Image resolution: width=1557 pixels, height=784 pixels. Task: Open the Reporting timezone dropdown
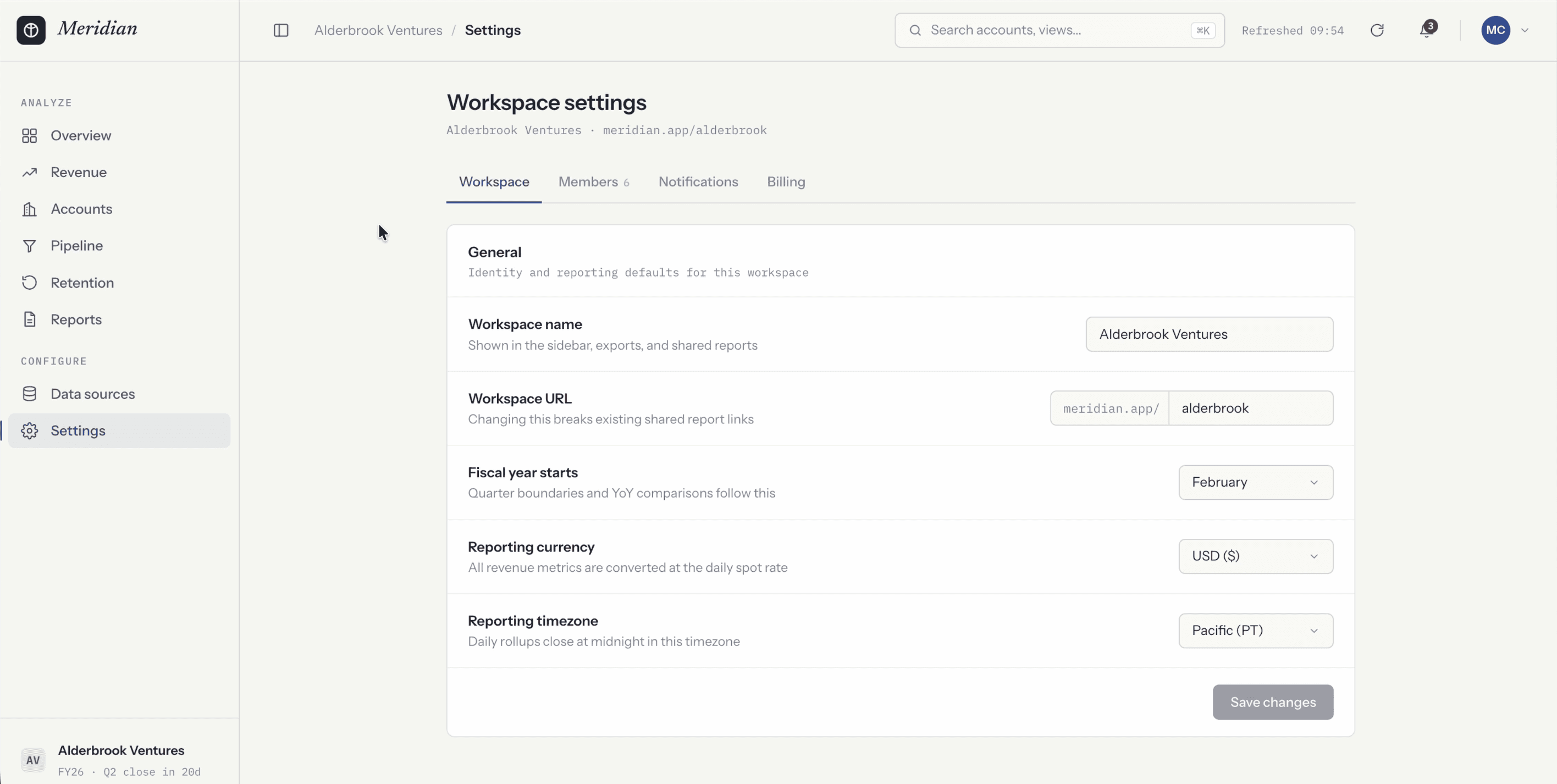click(1256, 631)
